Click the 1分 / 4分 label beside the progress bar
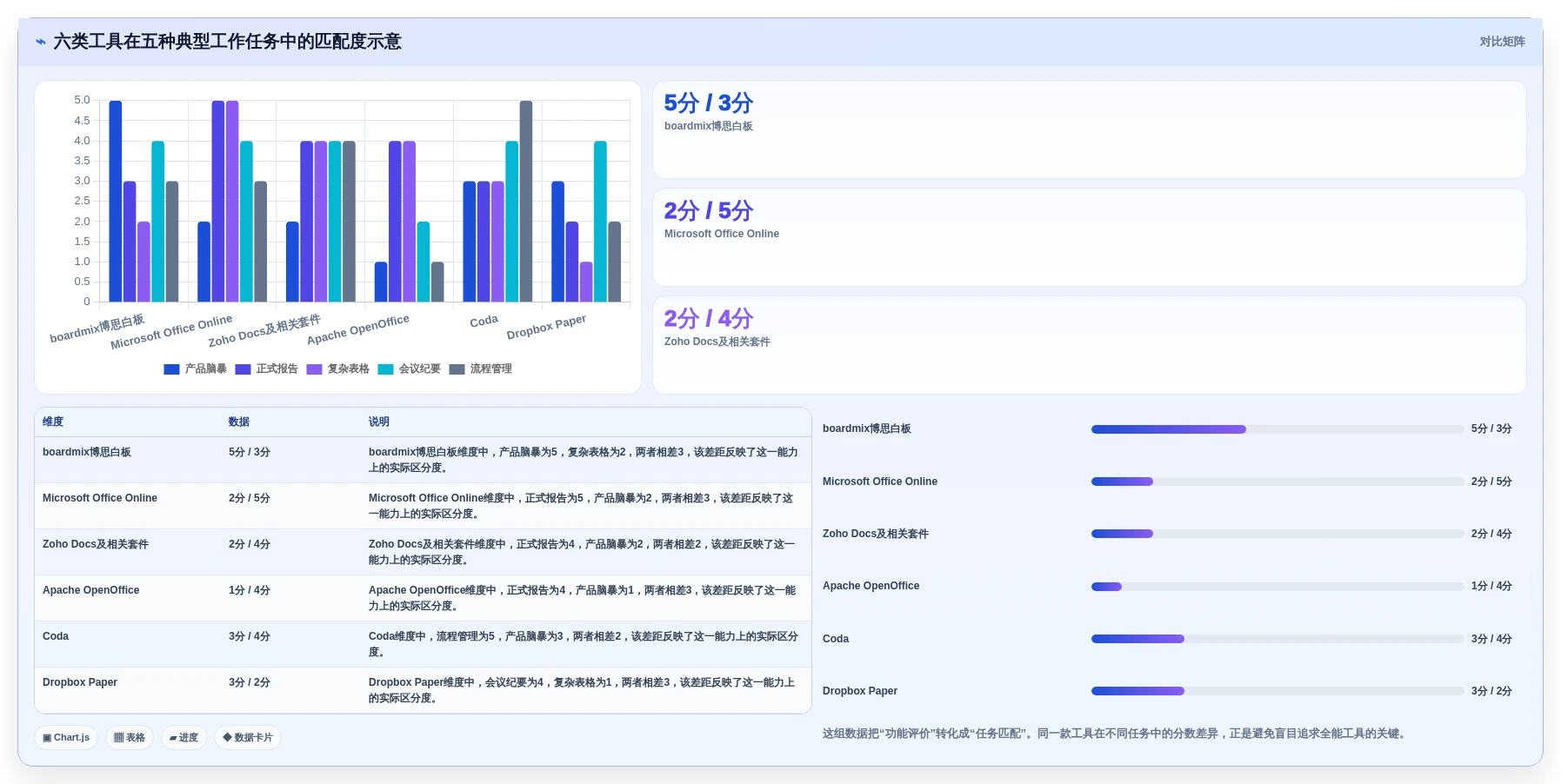Viewport: 1561px width, 784px height. coord(1491,587)
